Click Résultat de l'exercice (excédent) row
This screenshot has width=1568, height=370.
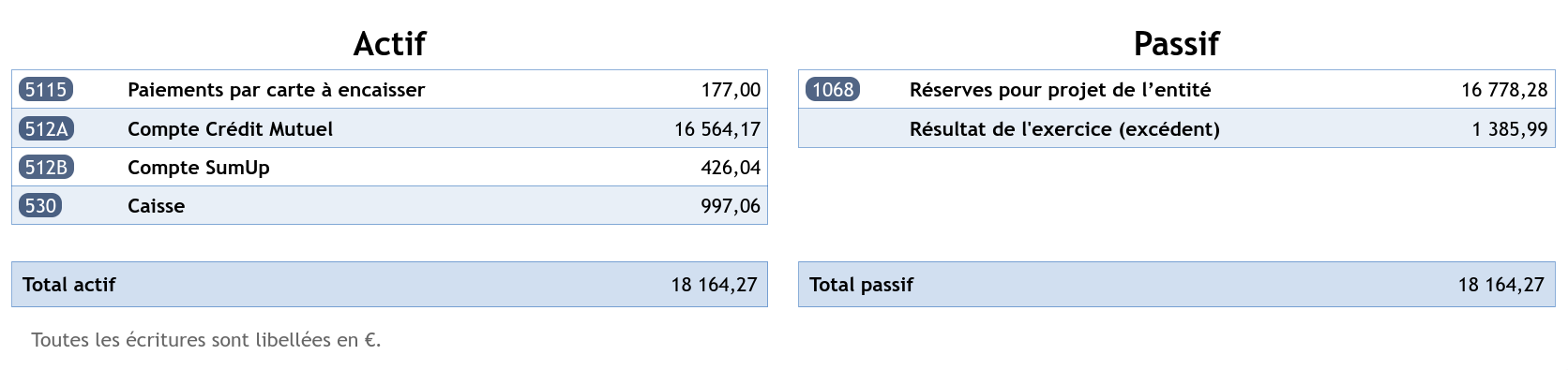[1176, 128]
